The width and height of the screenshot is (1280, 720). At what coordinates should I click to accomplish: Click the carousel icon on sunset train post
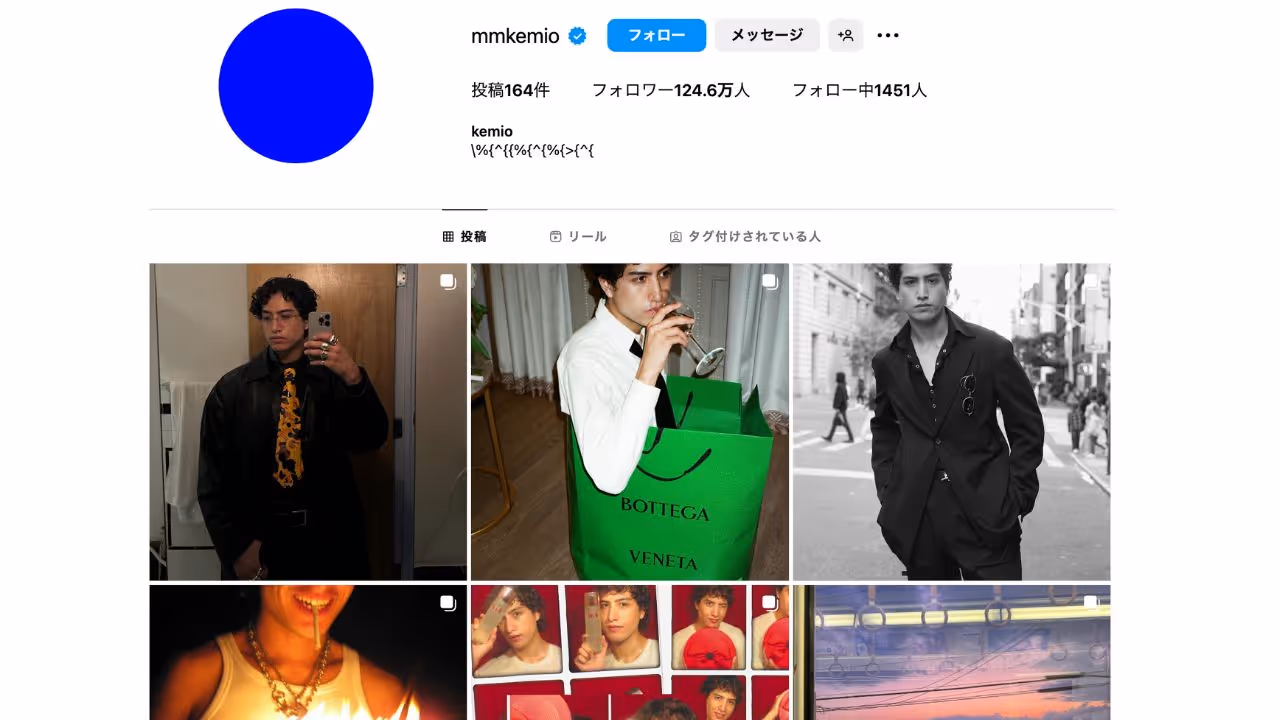1092,603
